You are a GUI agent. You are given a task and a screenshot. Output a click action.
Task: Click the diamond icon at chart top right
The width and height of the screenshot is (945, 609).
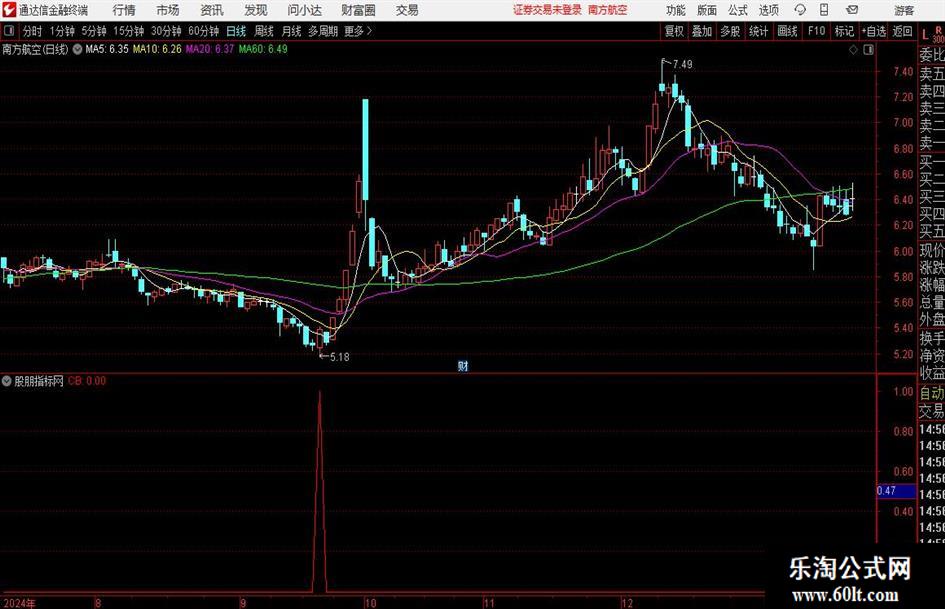[853, 50]
